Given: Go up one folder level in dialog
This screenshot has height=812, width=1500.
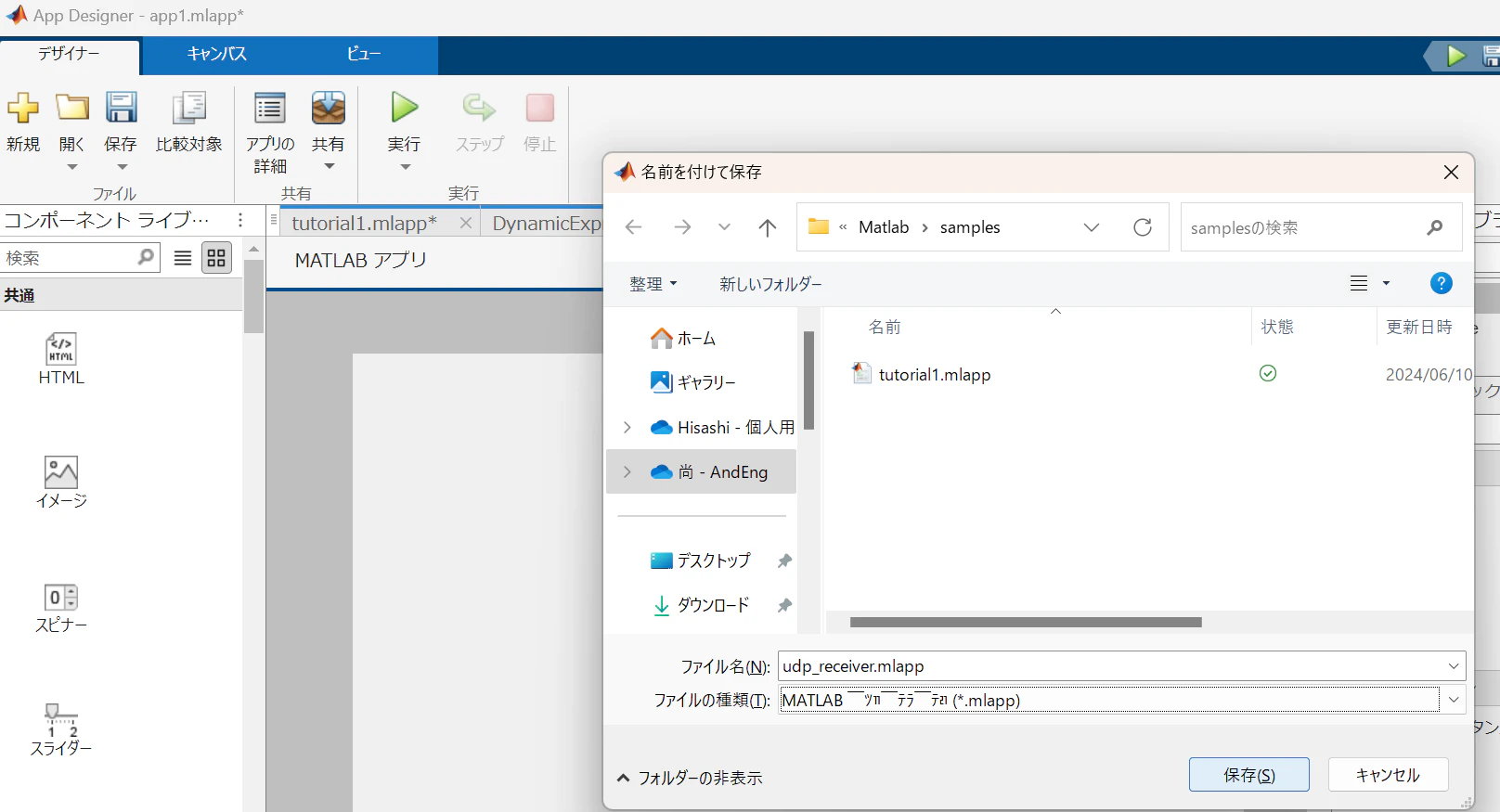Looking at the screenshot, I should point(768,227).
